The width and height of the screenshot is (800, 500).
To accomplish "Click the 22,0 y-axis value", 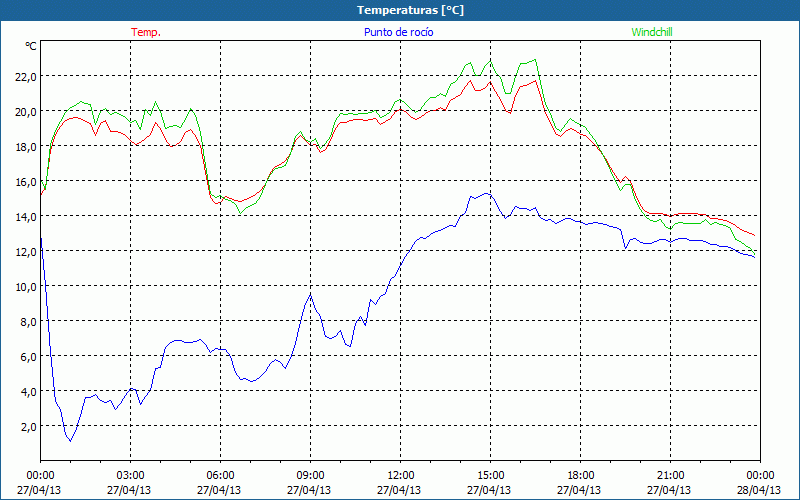I will pos(25,77).
